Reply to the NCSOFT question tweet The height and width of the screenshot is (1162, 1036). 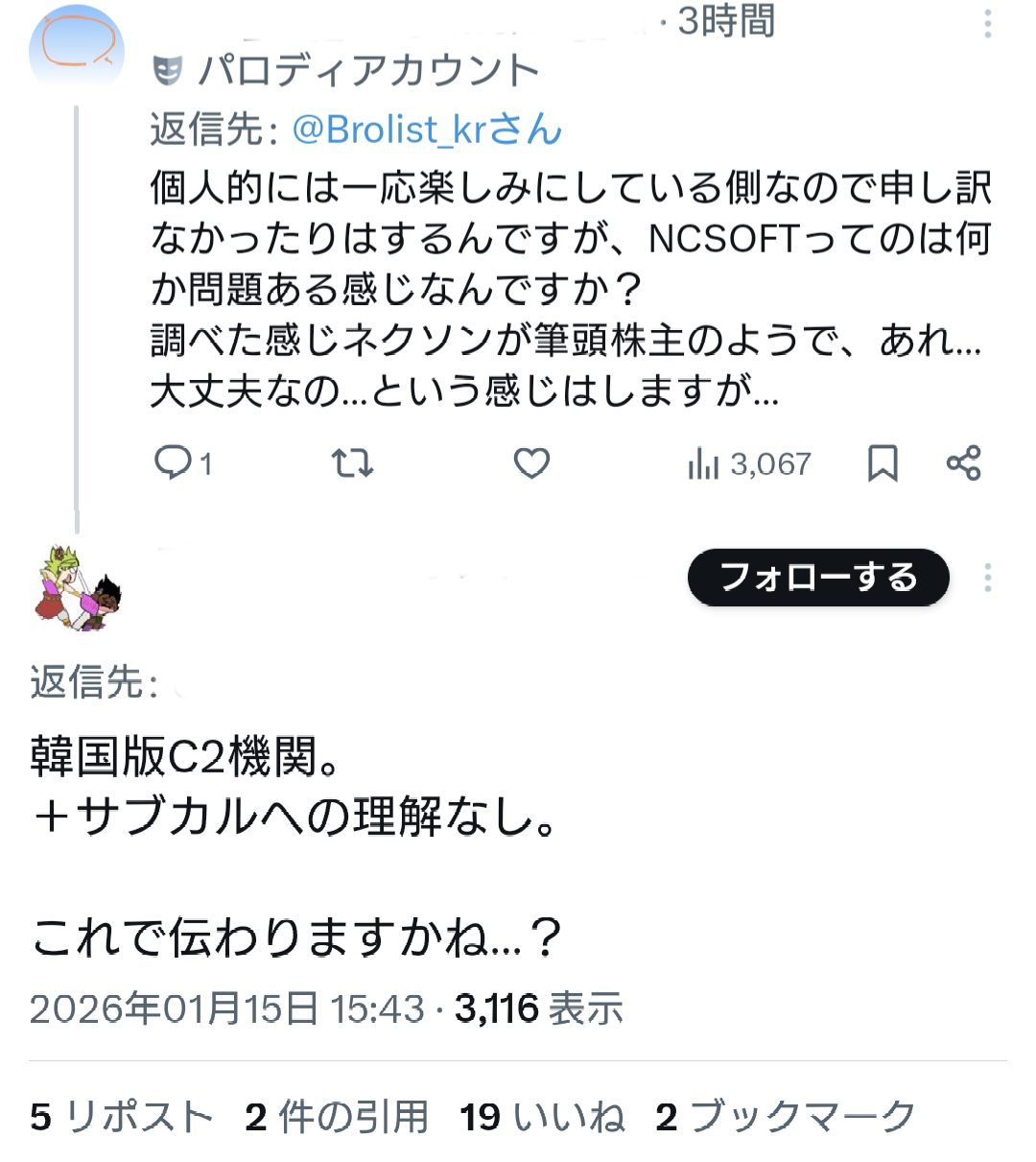point(174,463)
